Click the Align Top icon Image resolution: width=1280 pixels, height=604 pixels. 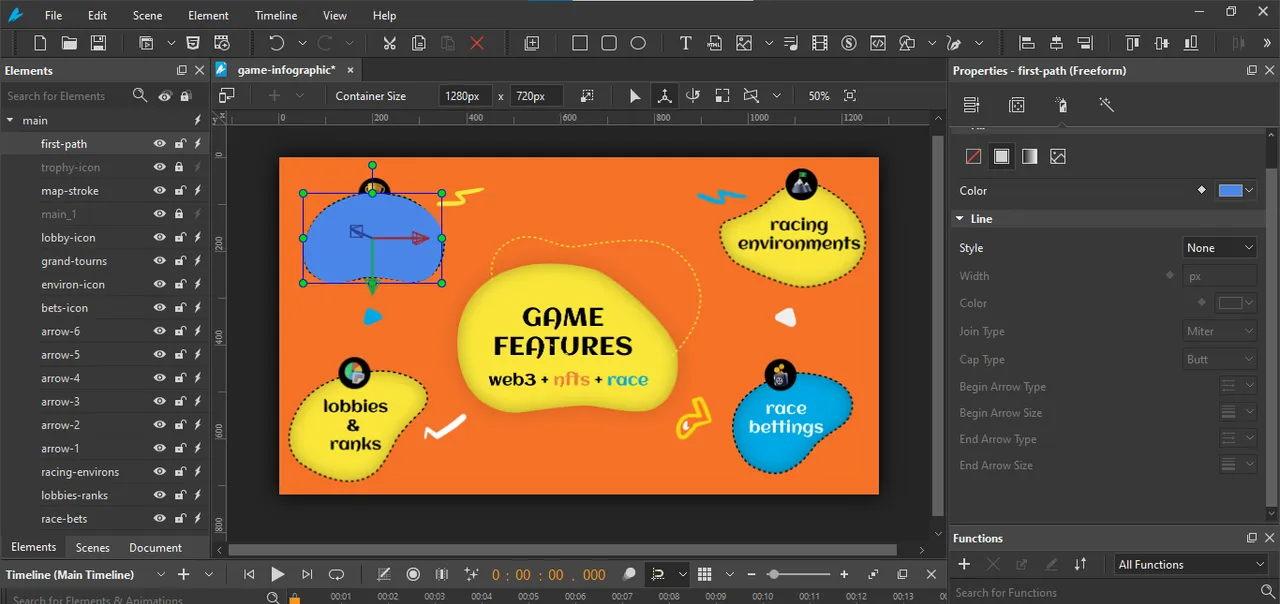click(x=1132, y=43)
